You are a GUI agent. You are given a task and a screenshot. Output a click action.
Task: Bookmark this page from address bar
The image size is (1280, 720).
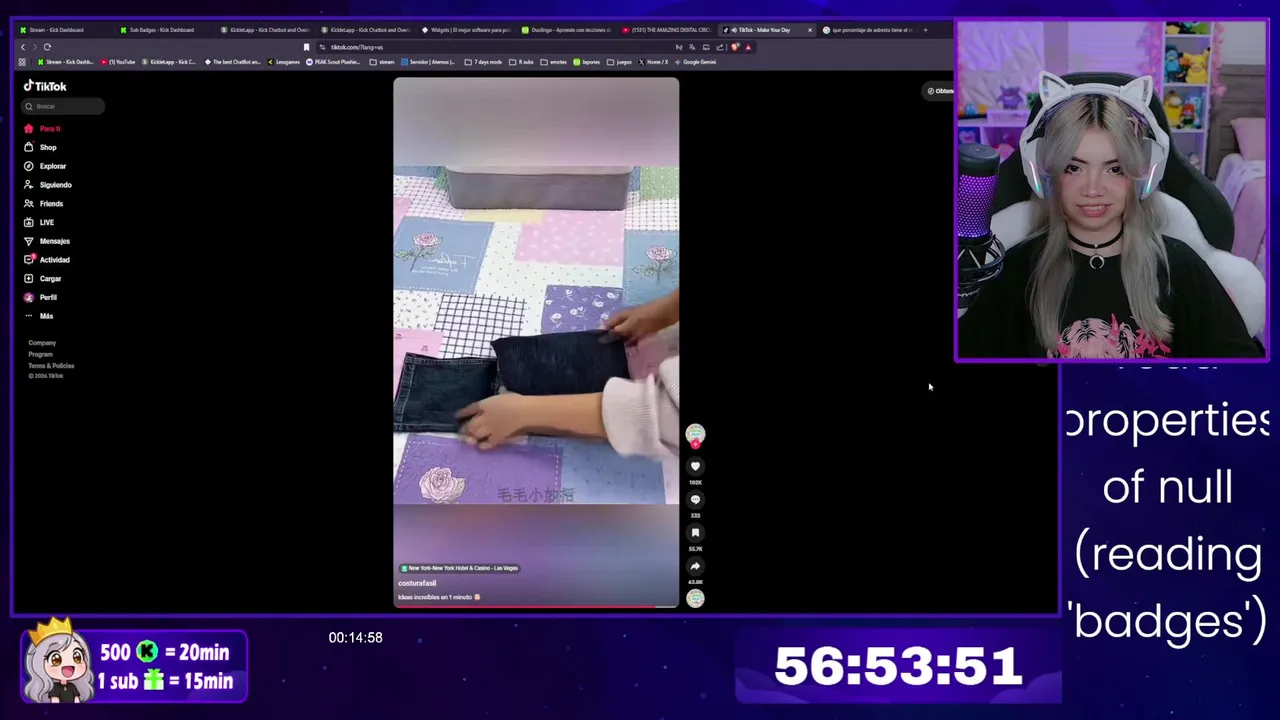(306, 47)
